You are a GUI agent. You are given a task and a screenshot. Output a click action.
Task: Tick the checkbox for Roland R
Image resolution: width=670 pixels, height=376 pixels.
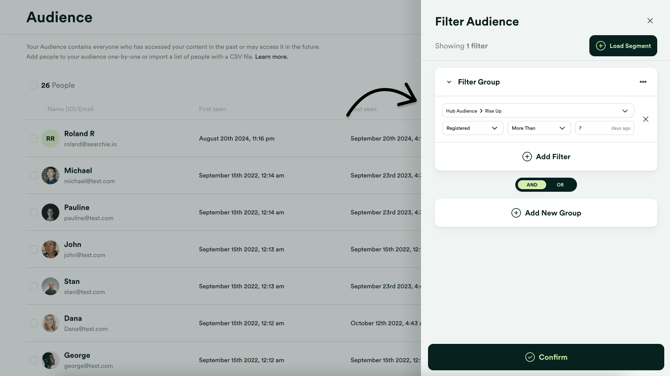point(33,138)
